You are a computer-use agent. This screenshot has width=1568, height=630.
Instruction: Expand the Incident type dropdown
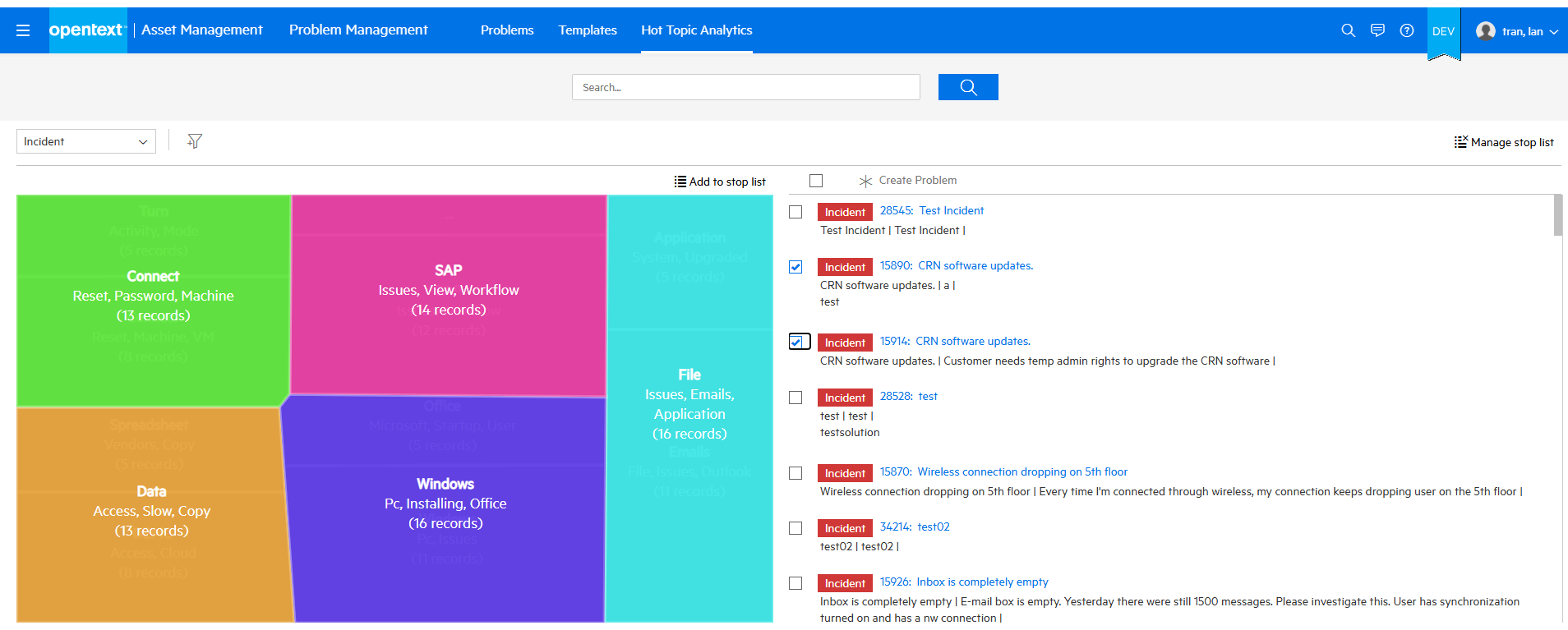(86, 141)
